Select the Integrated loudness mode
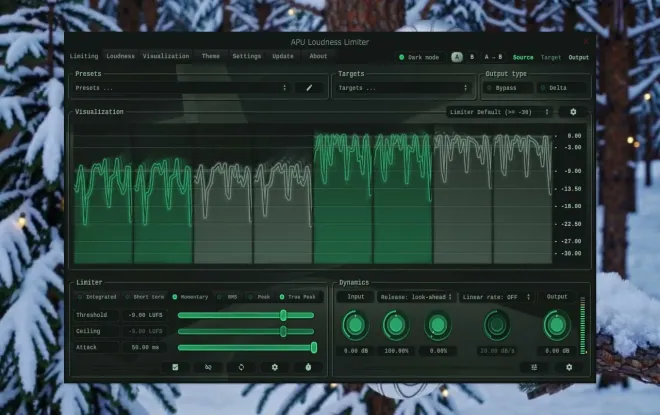Image resolution: width=660 pixels, height=415 pixels. point(97,297)
